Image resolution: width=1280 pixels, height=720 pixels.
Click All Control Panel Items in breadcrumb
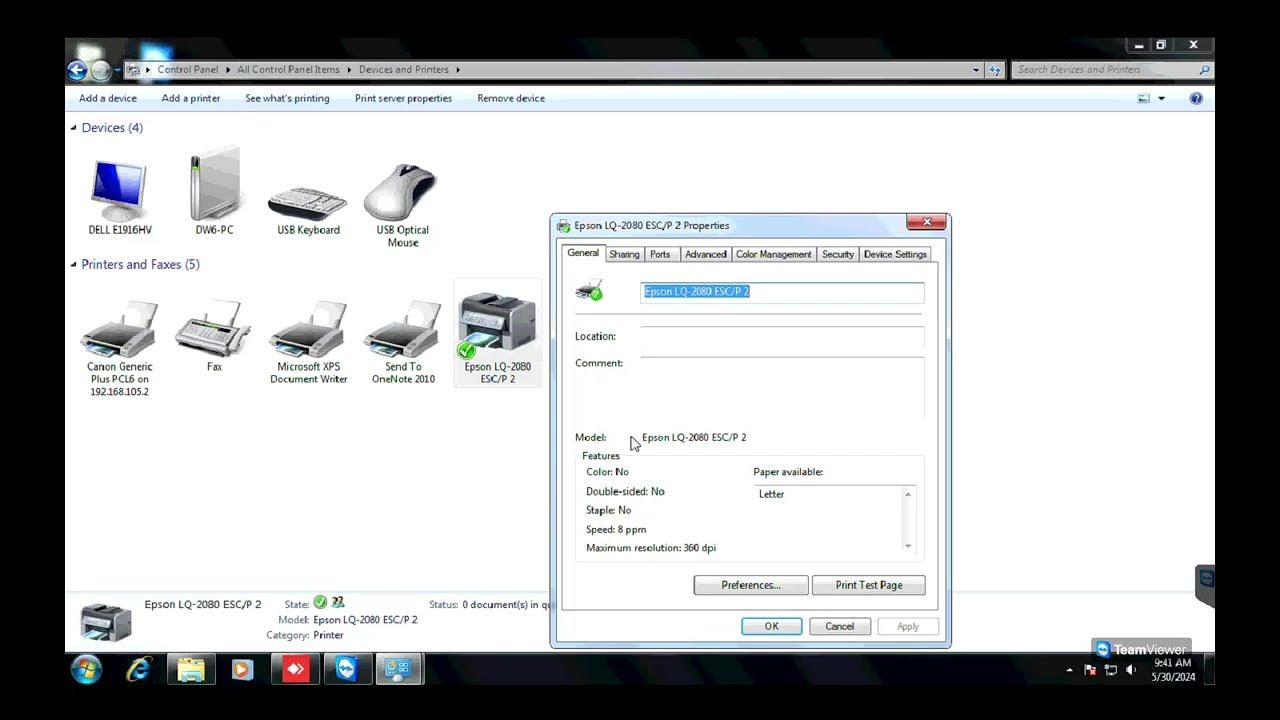point(288,70)
